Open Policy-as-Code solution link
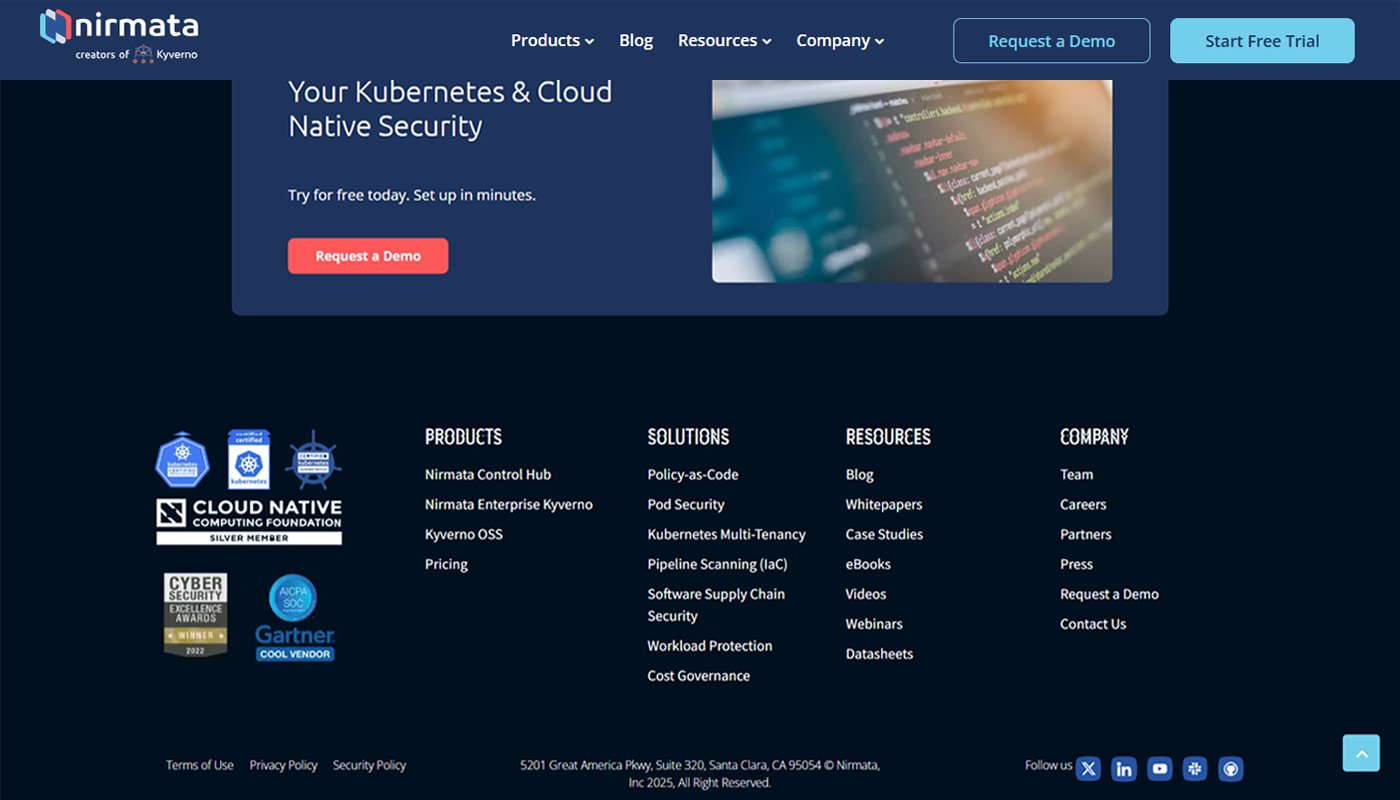 [693, 475]
